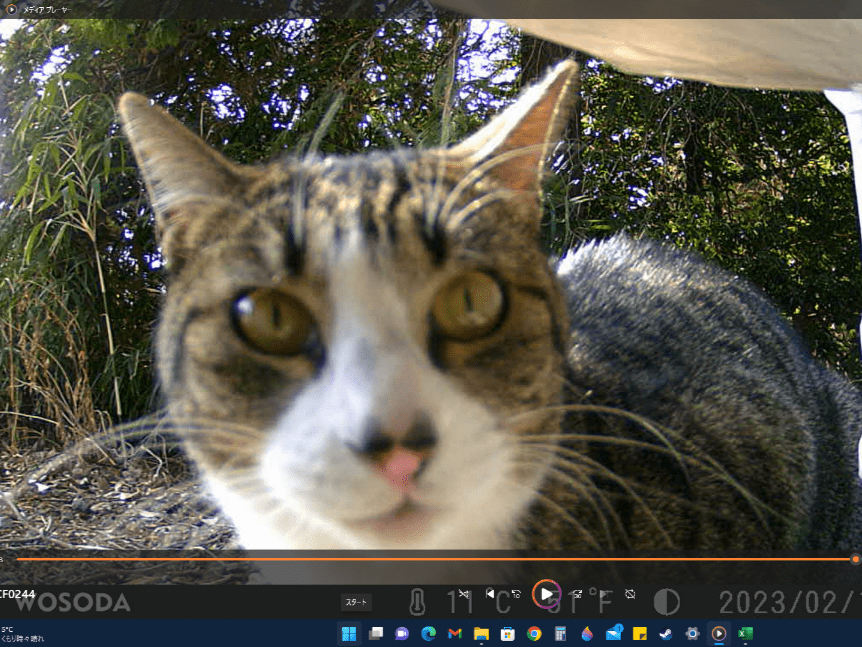This screenshot has width=862, height=647.
Task: Go to the previous track
Action: [490, 593]
